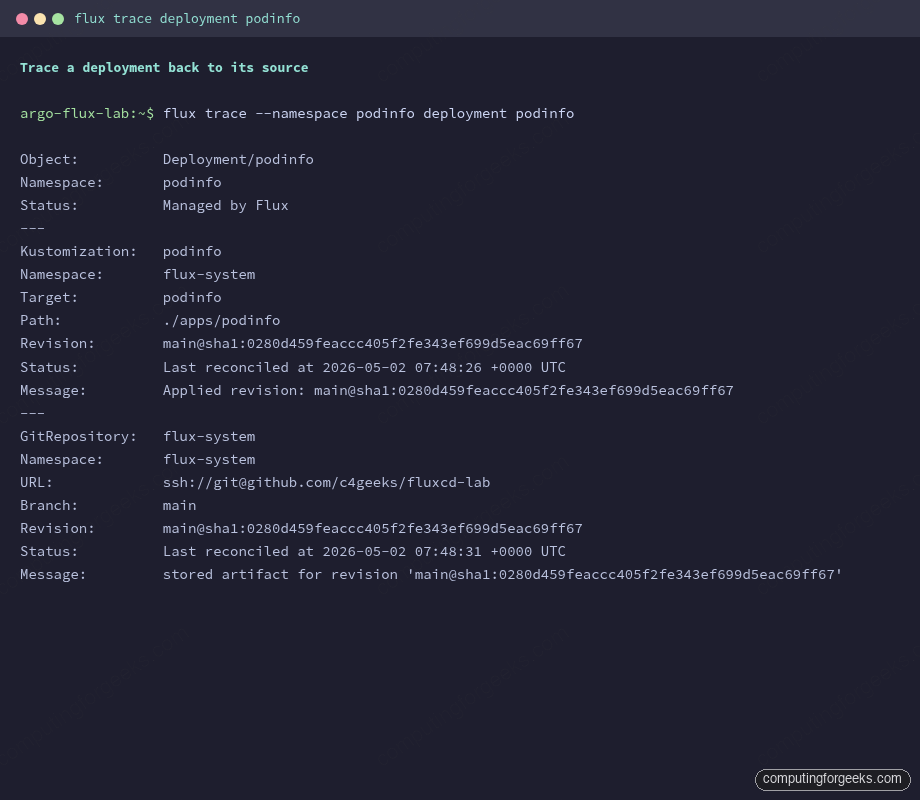
Task: Click the path './apps/podinfo'
Action: [221, 320]
